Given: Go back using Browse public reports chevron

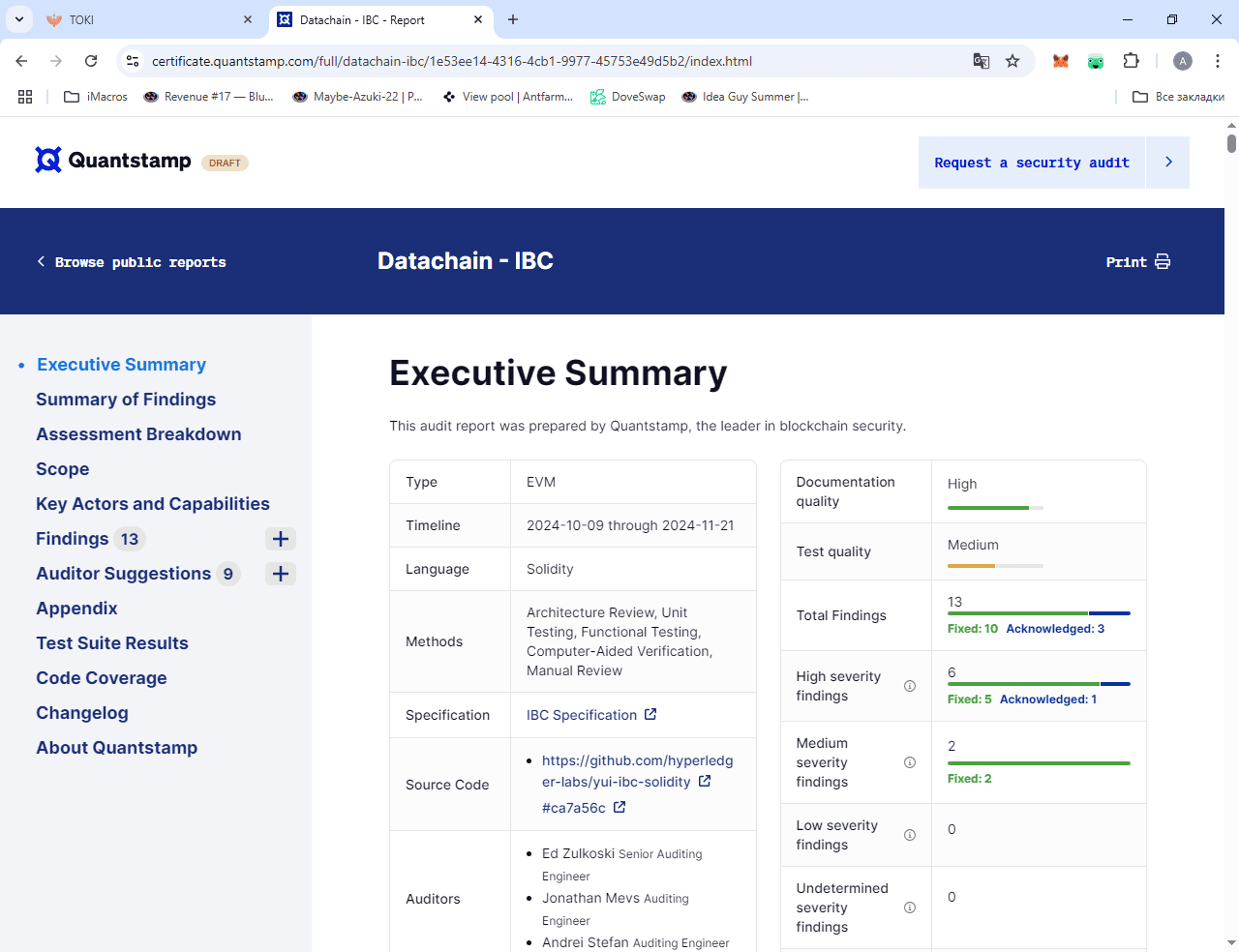Looking at the screenshot, I should pyautogui.click(x=41, y=261).
